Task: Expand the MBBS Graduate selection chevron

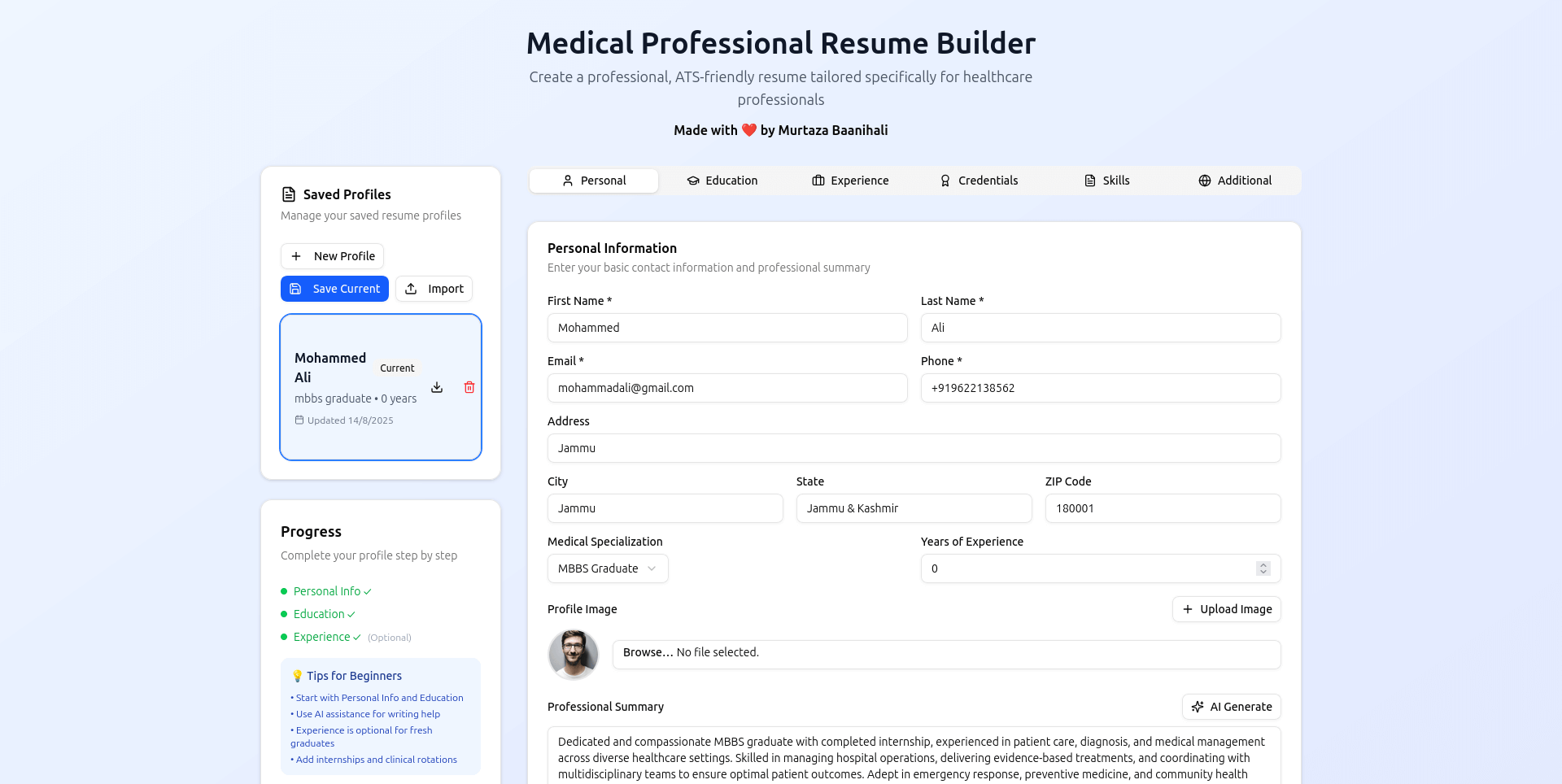Action: [652, 568]
